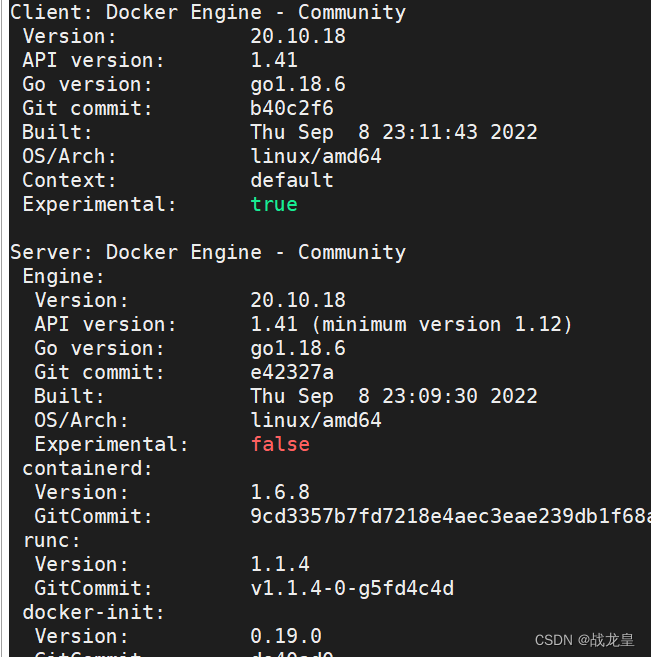Click the "runc:" section label
Image resolution: width=651 pixels, height=657 pixels.
pyautogui.click(x=51, y=541)
